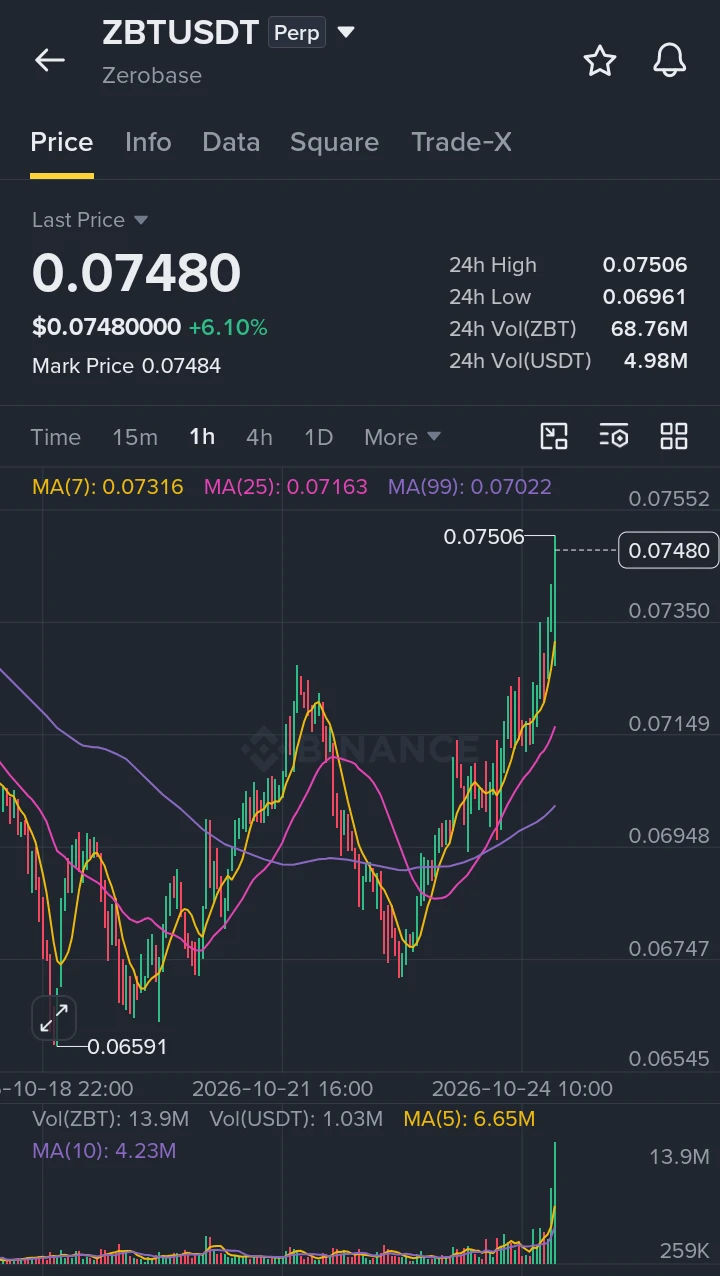Open the ZBTUSDT pair selector dropdown arrow
720x1276 pixels.
[346, 33]
